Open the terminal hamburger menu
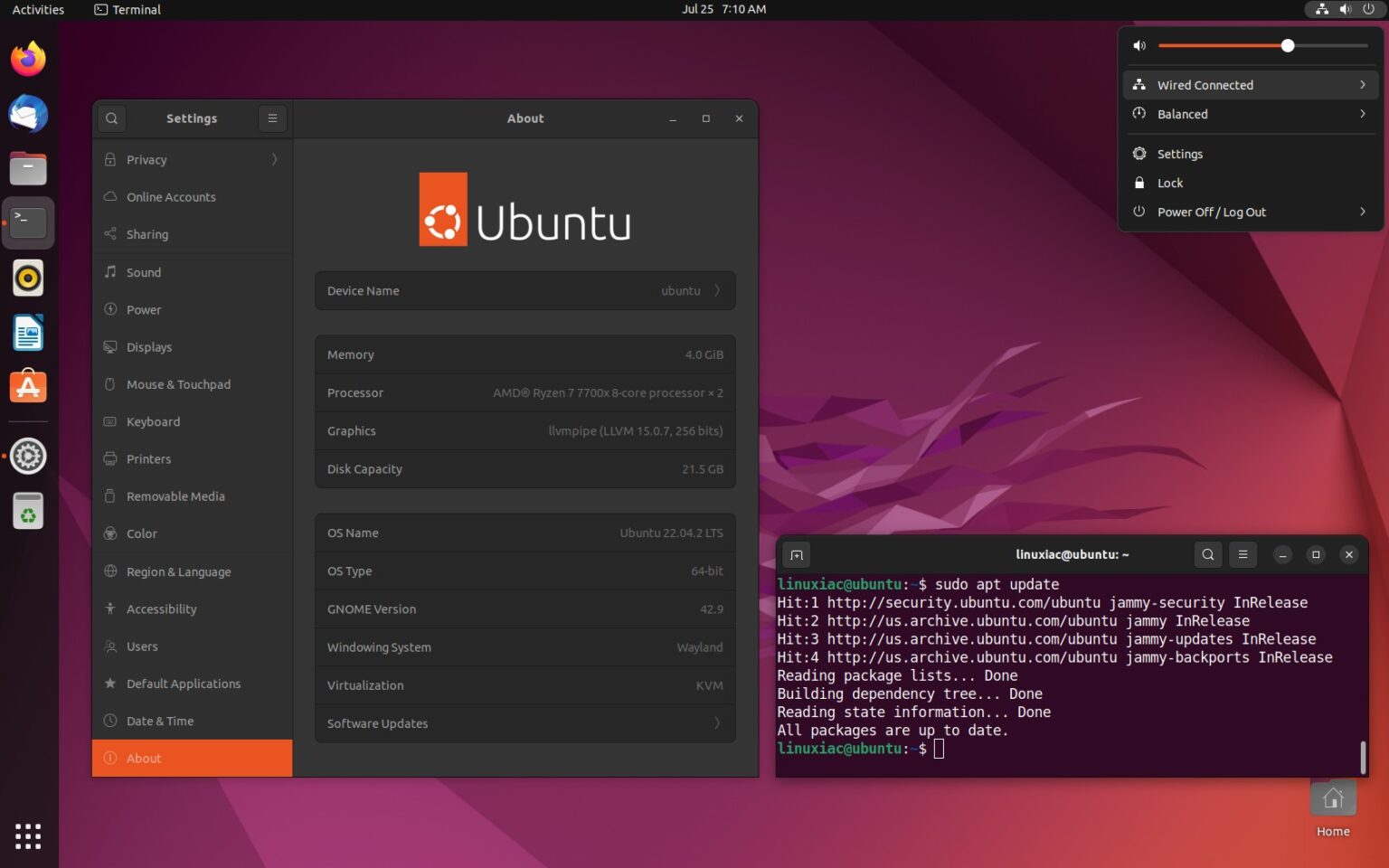This screenshot has width=1389, height=868. (1243, 554)
